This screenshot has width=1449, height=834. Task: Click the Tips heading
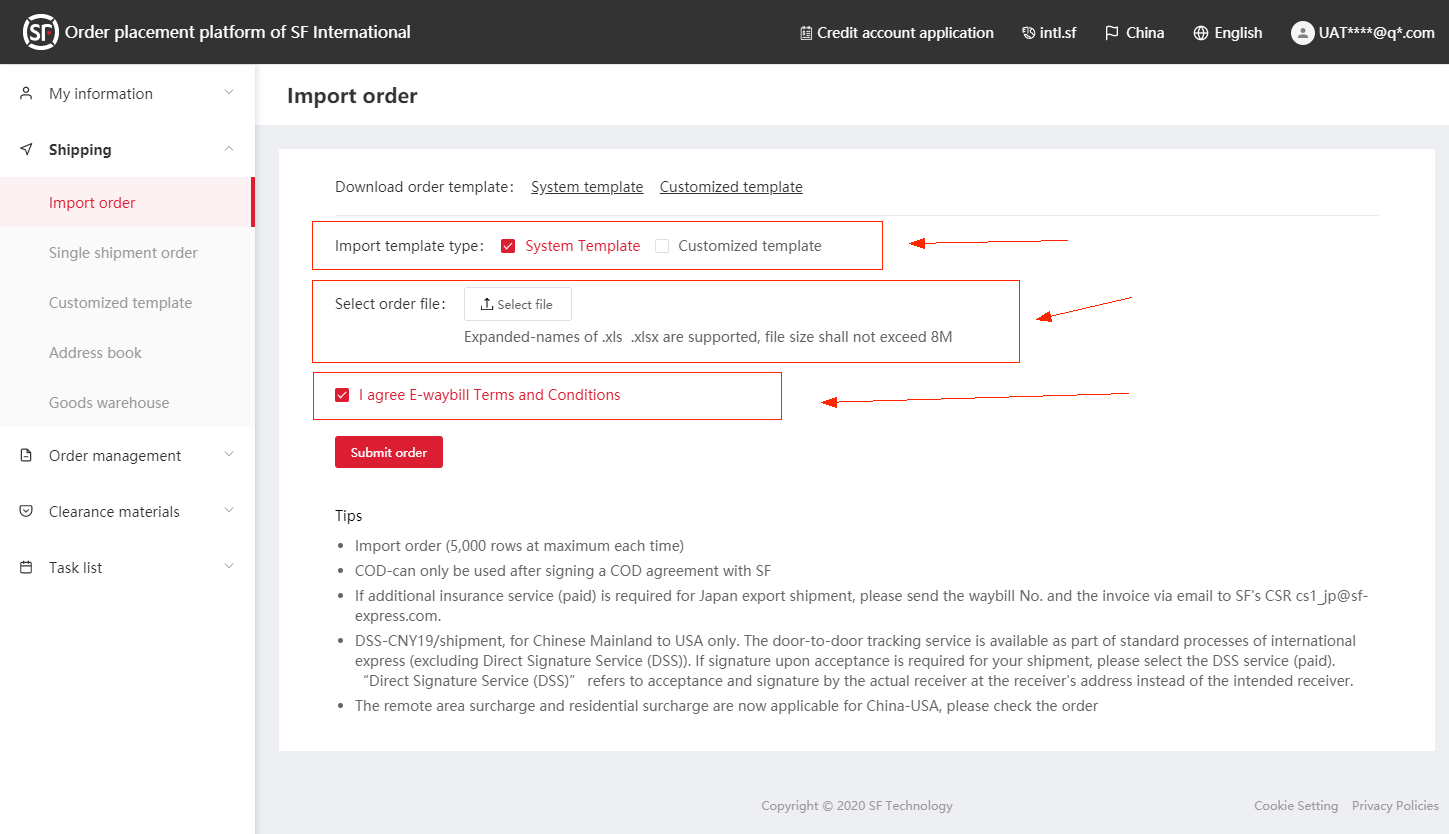click(x=349, y=516)
